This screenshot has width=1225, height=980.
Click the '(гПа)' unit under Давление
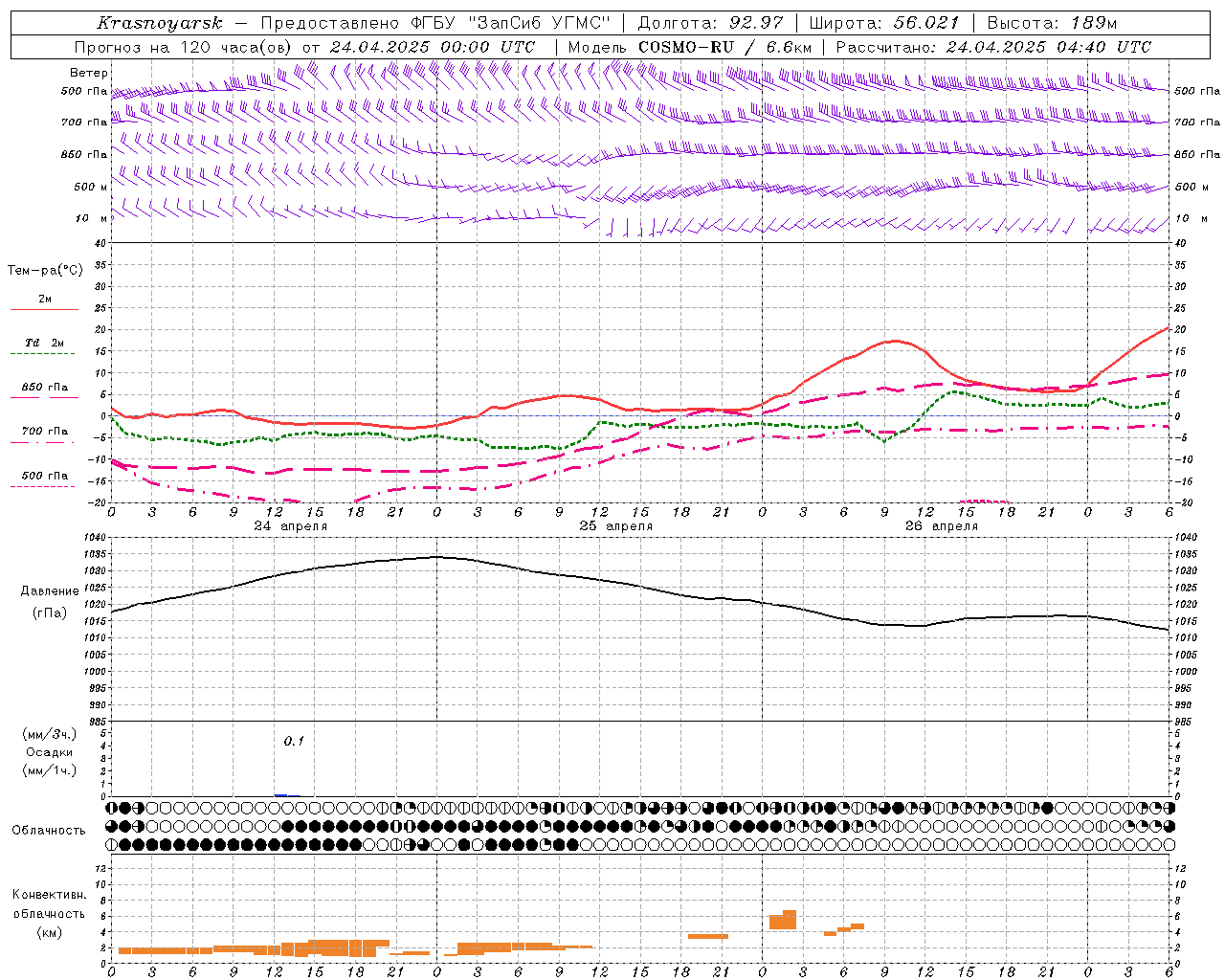pos(50,613)
